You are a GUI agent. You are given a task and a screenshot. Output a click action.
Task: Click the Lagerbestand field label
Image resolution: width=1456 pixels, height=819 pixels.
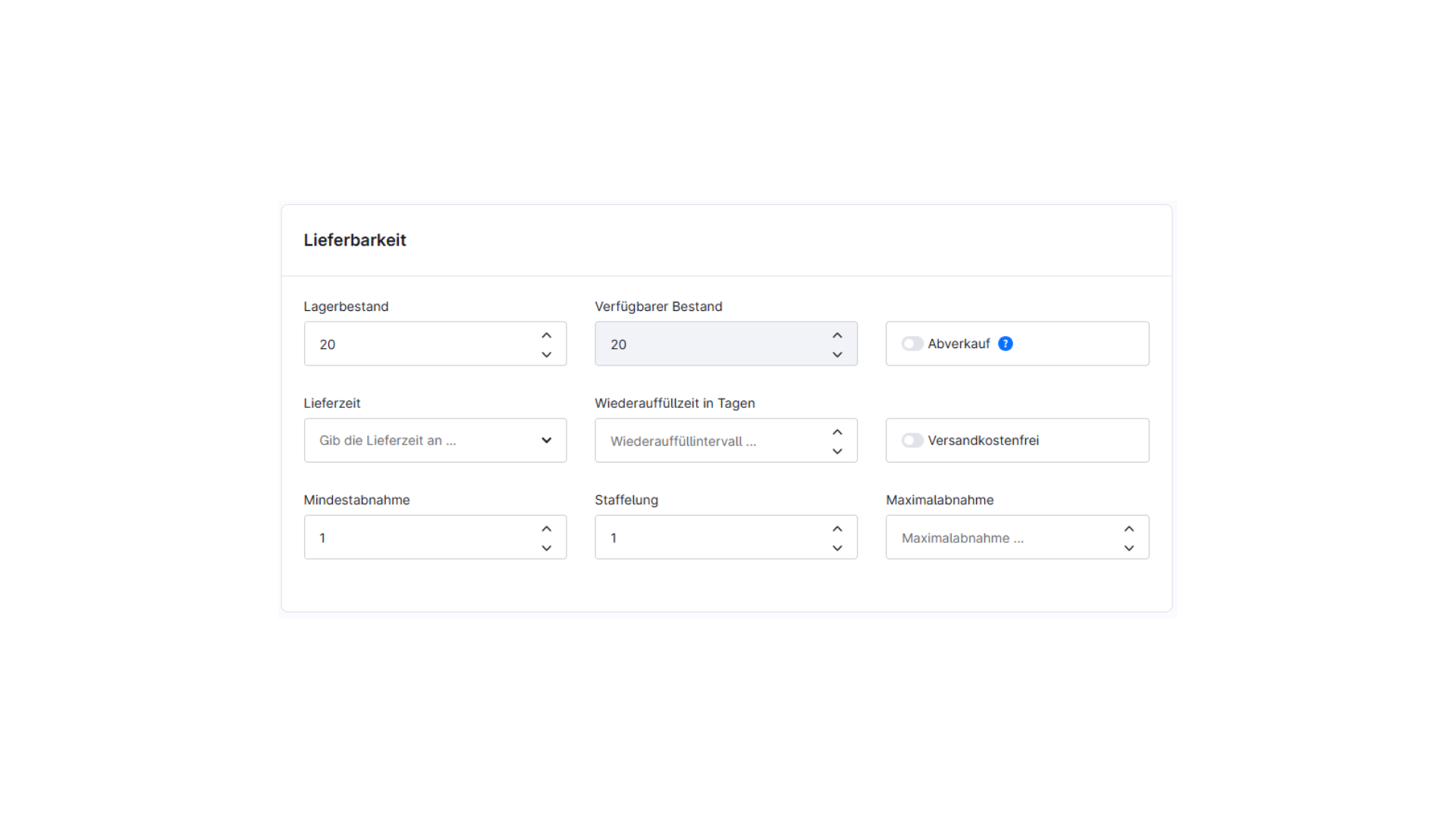click(346, 306)
